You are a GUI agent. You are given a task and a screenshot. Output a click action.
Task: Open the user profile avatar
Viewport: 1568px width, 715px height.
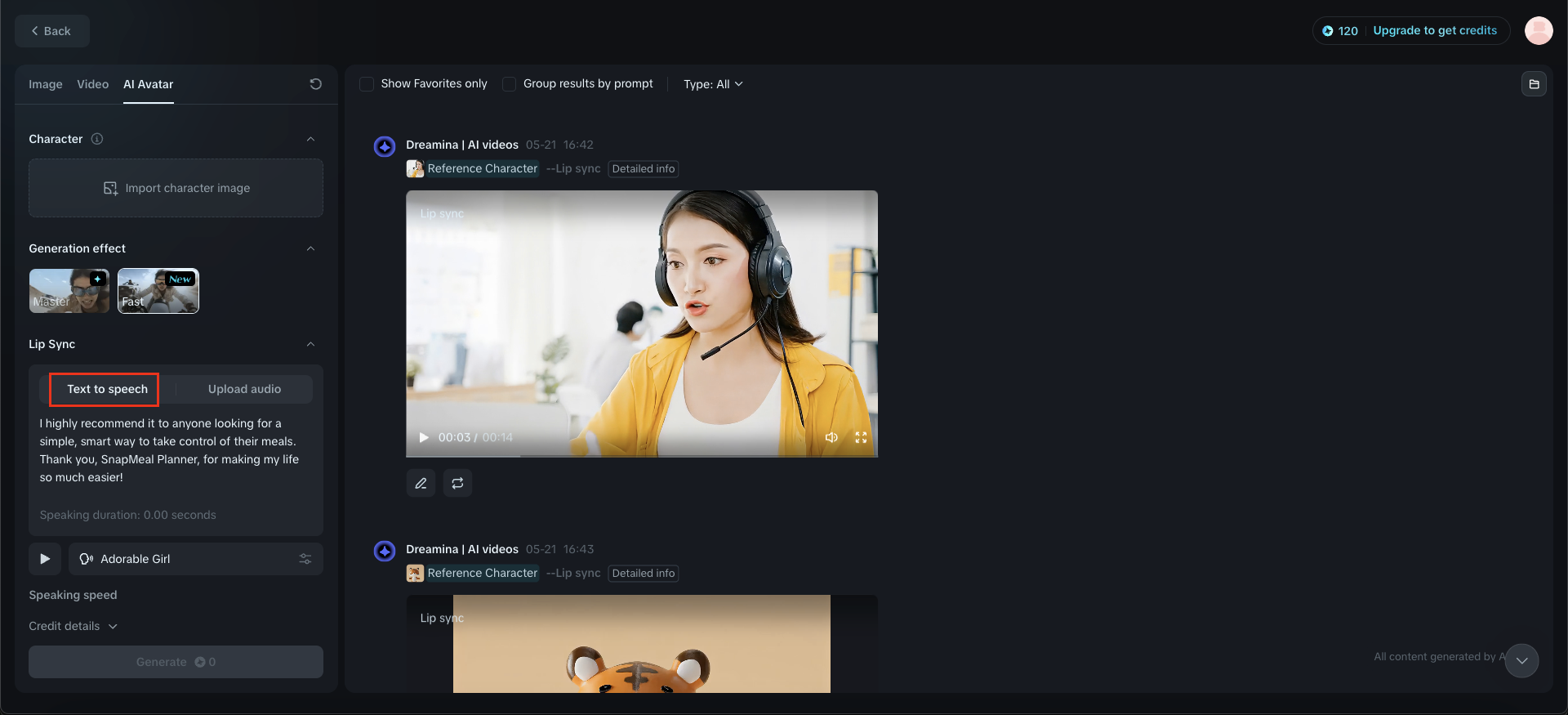click(x=1539, y=31)
